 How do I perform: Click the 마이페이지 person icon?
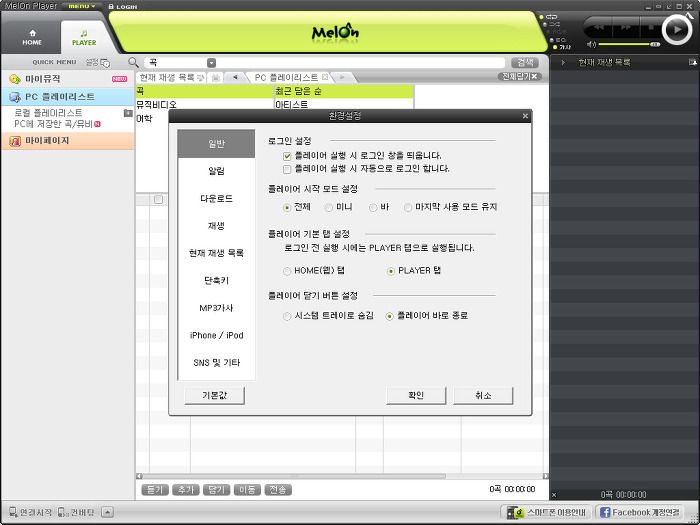click(15, 142)
